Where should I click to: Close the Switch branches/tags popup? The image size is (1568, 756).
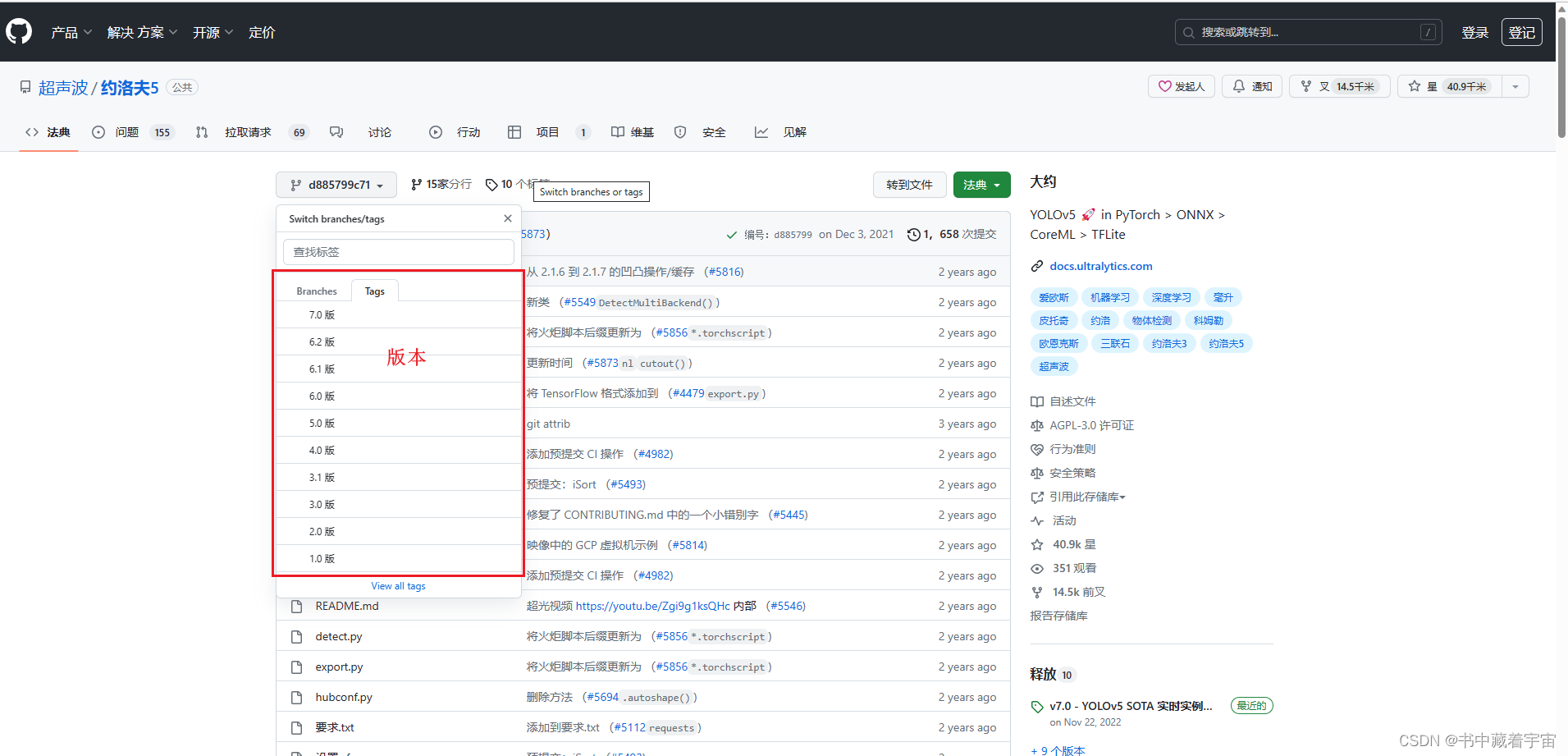coord(508,218)
